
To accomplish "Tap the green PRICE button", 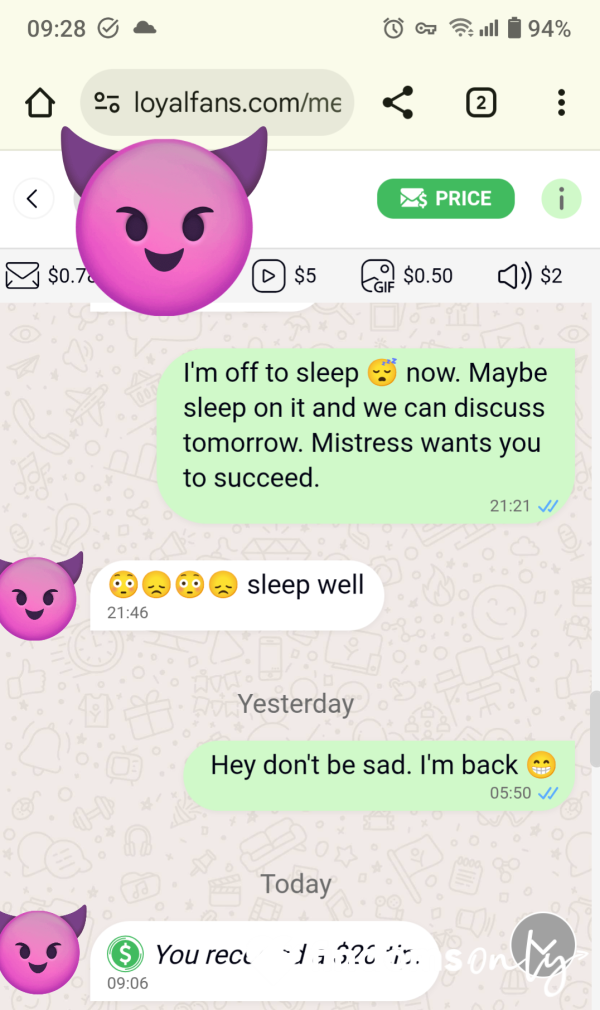I will click(x=446, y=198).
